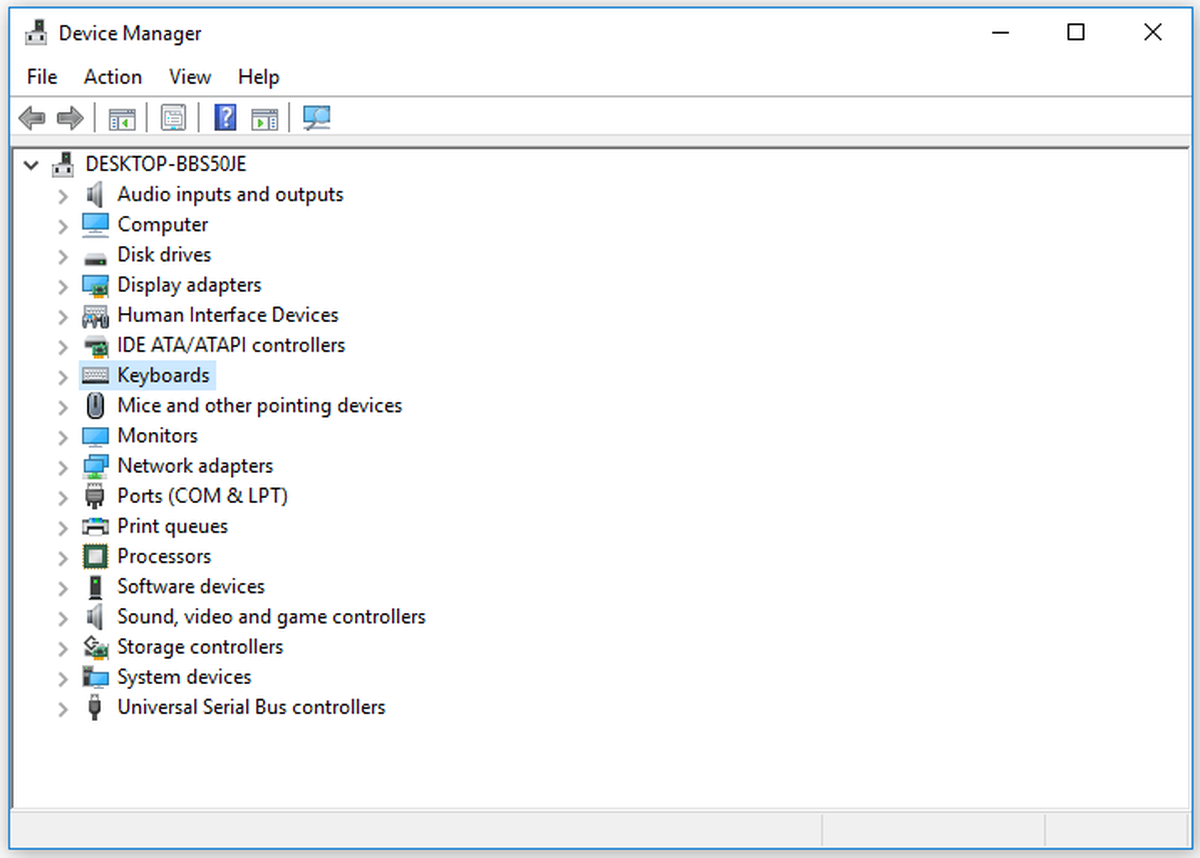Click the chip icon beside Processors
The width and height of the screenshot is (1200, 858).
pyautogui.click(x=95, y=556)
